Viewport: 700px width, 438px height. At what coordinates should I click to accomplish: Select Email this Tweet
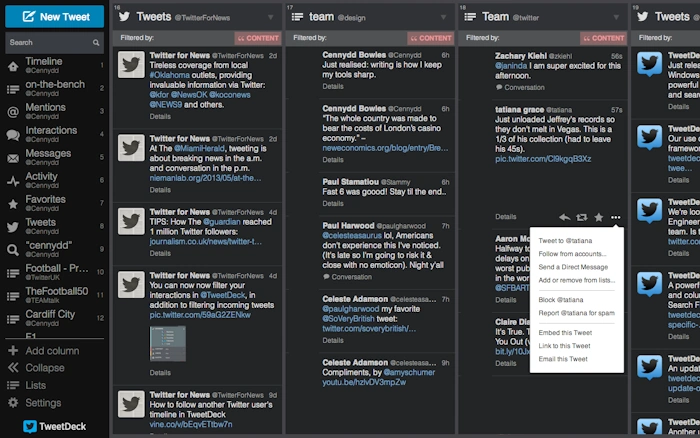(563, 359)
